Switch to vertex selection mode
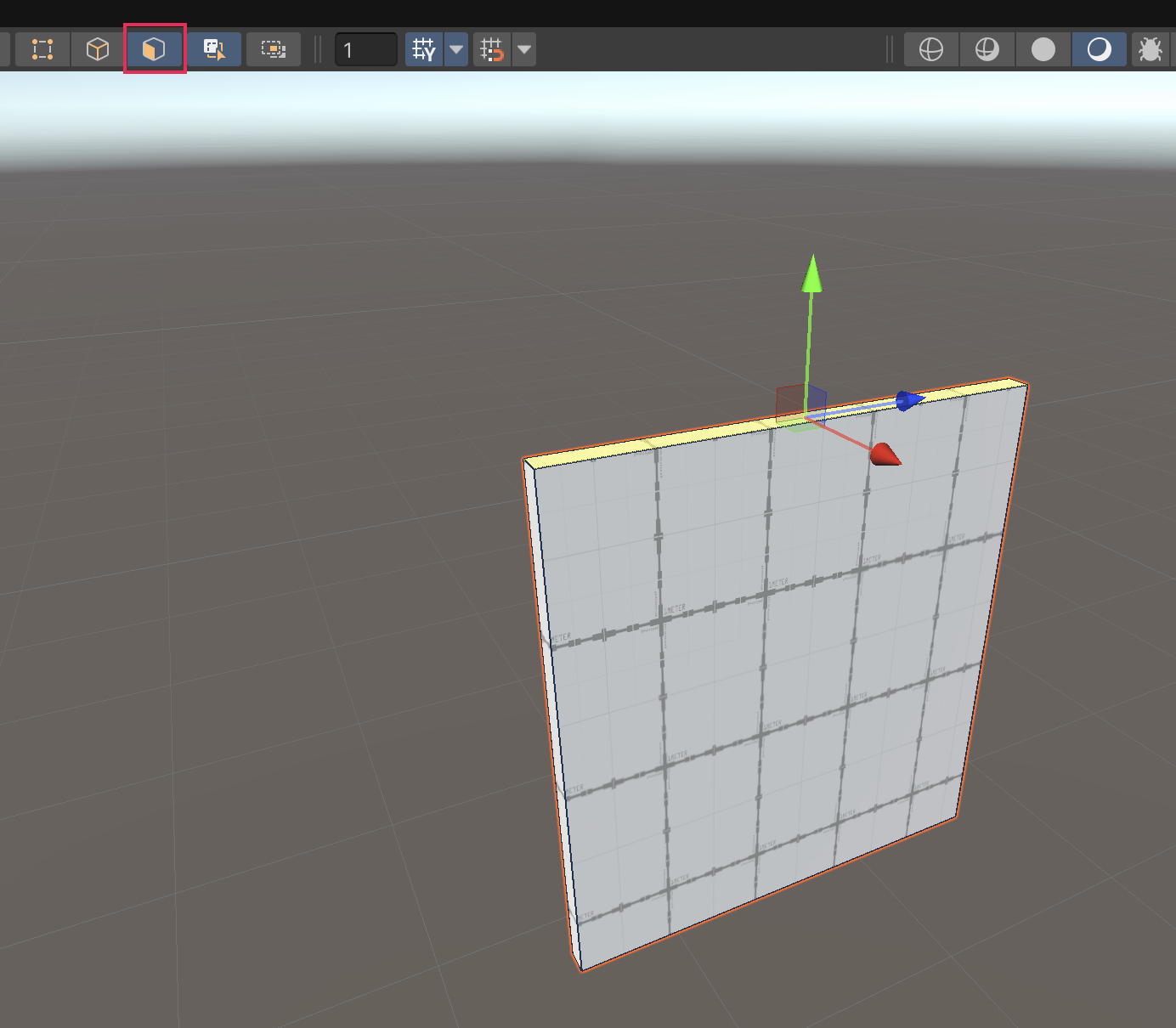Image resolution: width=1176 pixels, height=1028 pixels. pyautogui.click(x=42, y=49)
